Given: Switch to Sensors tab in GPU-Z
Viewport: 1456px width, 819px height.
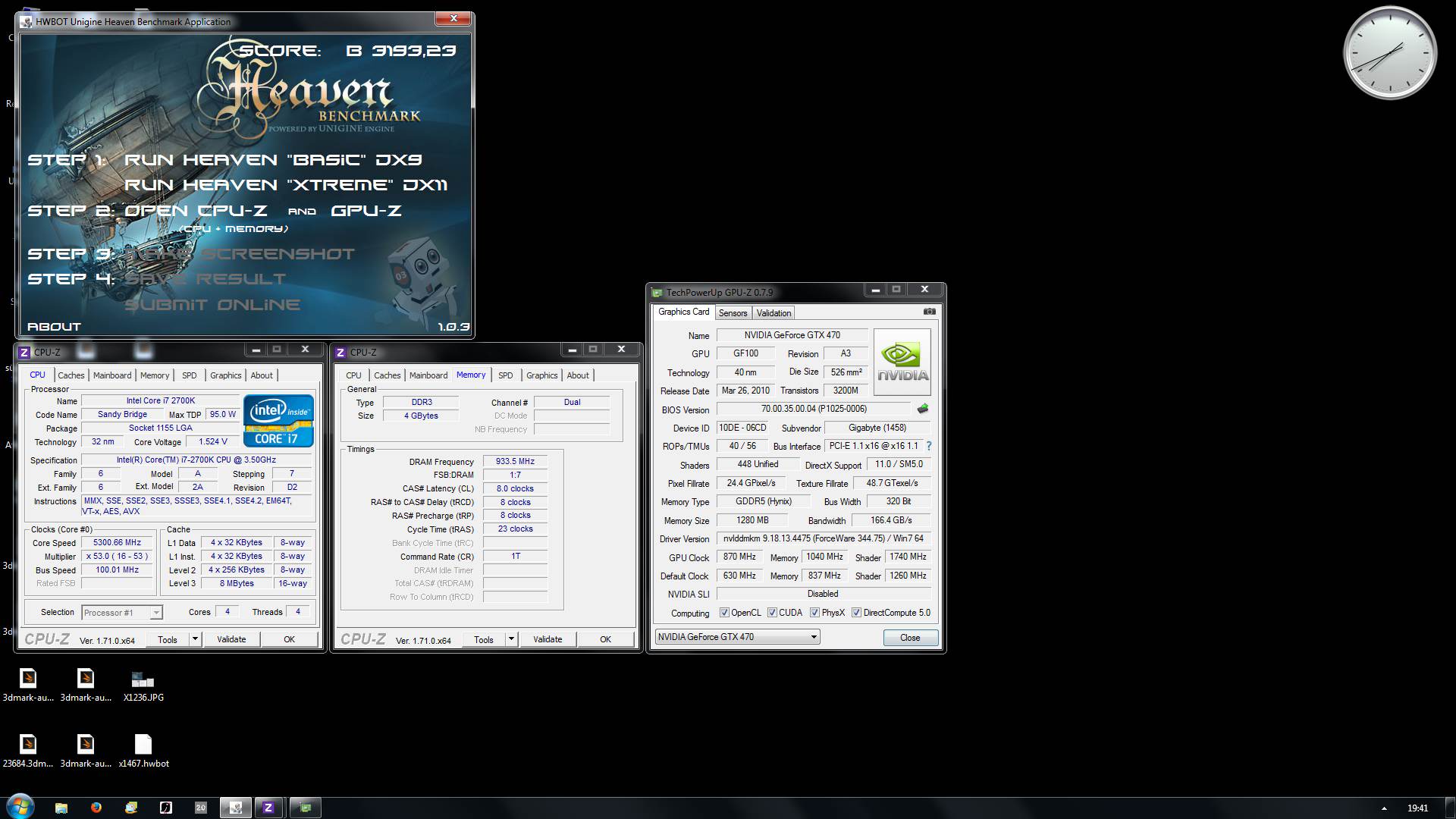Looking at the screenshot, I should click(x=733, y=312).
